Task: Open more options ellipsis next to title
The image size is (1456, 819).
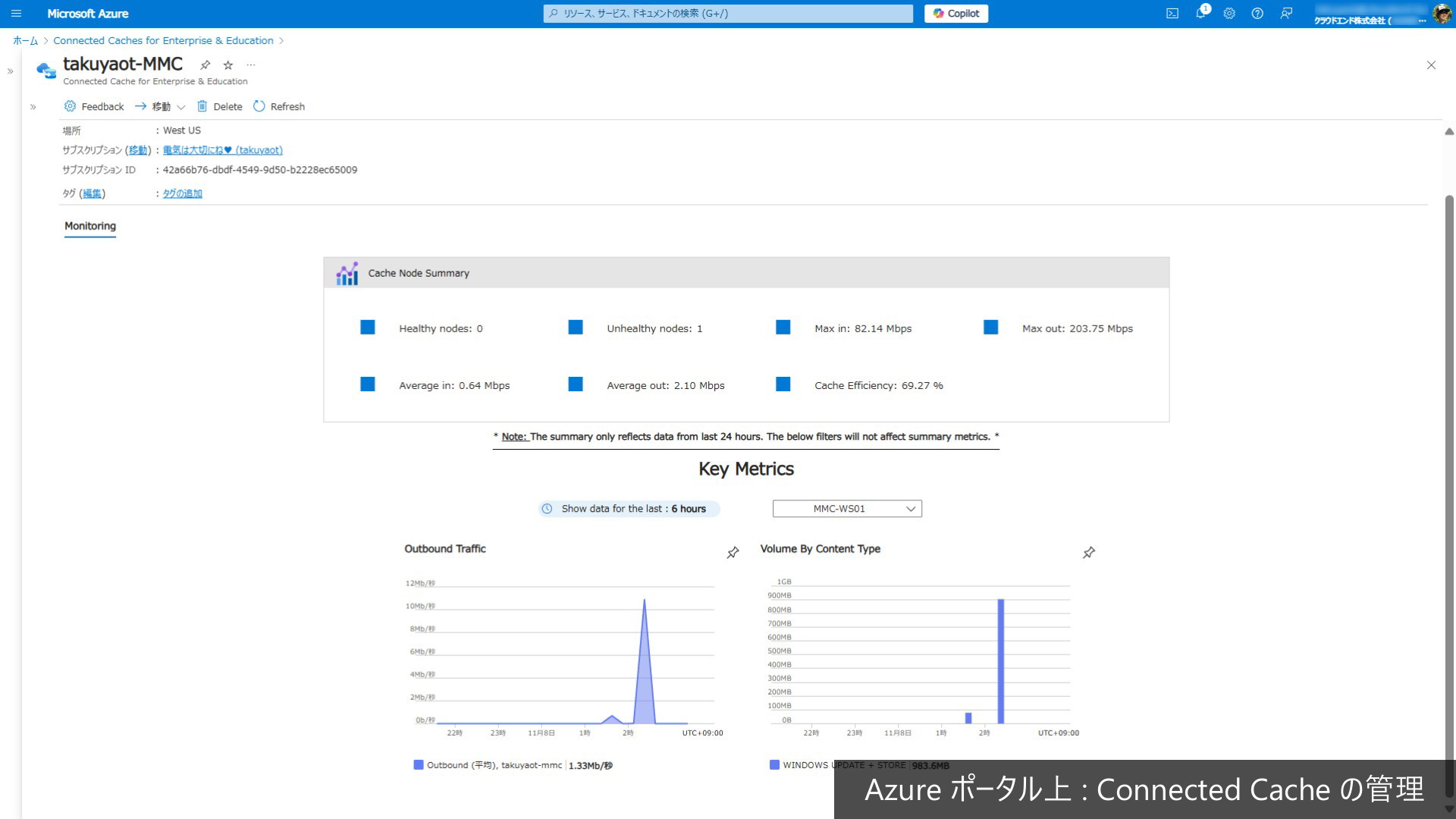Action: (251, 65)
